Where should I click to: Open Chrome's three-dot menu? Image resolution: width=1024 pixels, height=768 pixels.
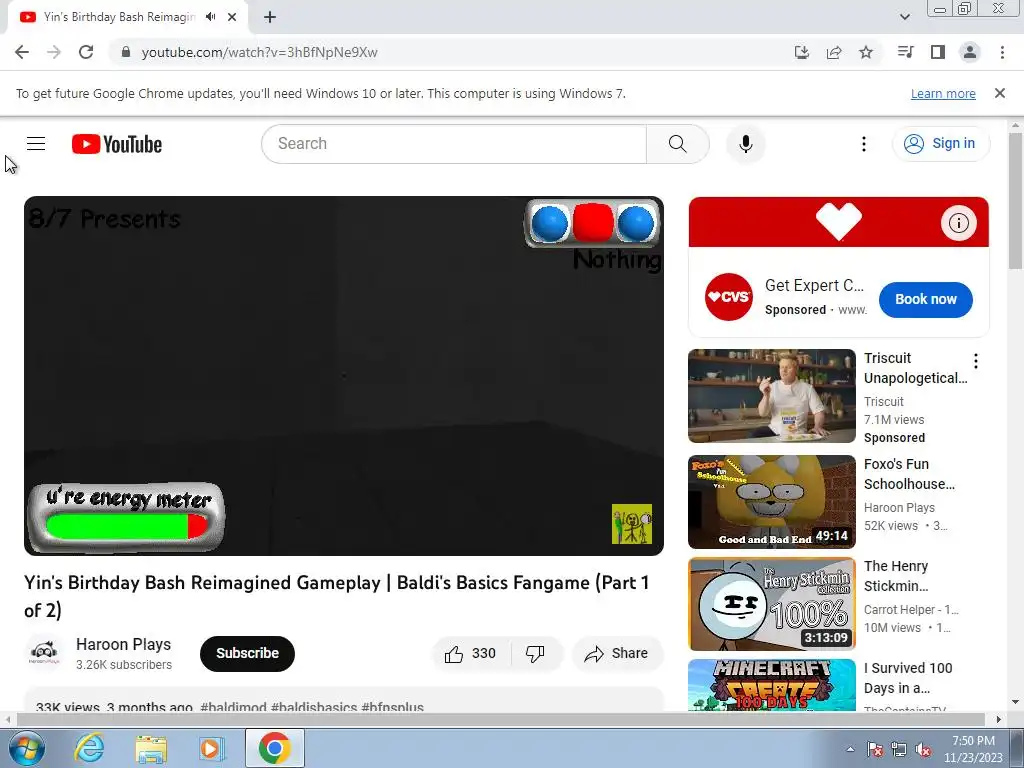pyautogui.click(x=1002, y=52)
